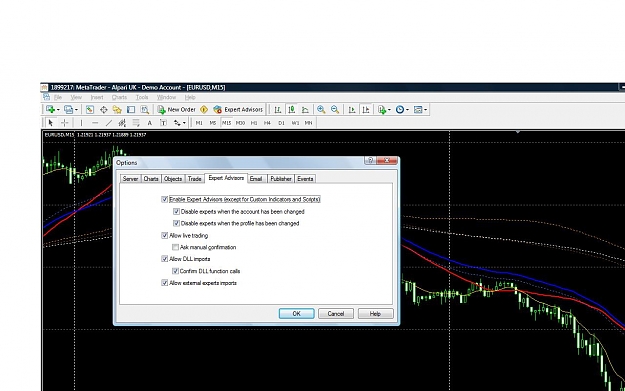Select the Trendline tool
The width and height of the screenshot is (625, 391).
point(108,123)
